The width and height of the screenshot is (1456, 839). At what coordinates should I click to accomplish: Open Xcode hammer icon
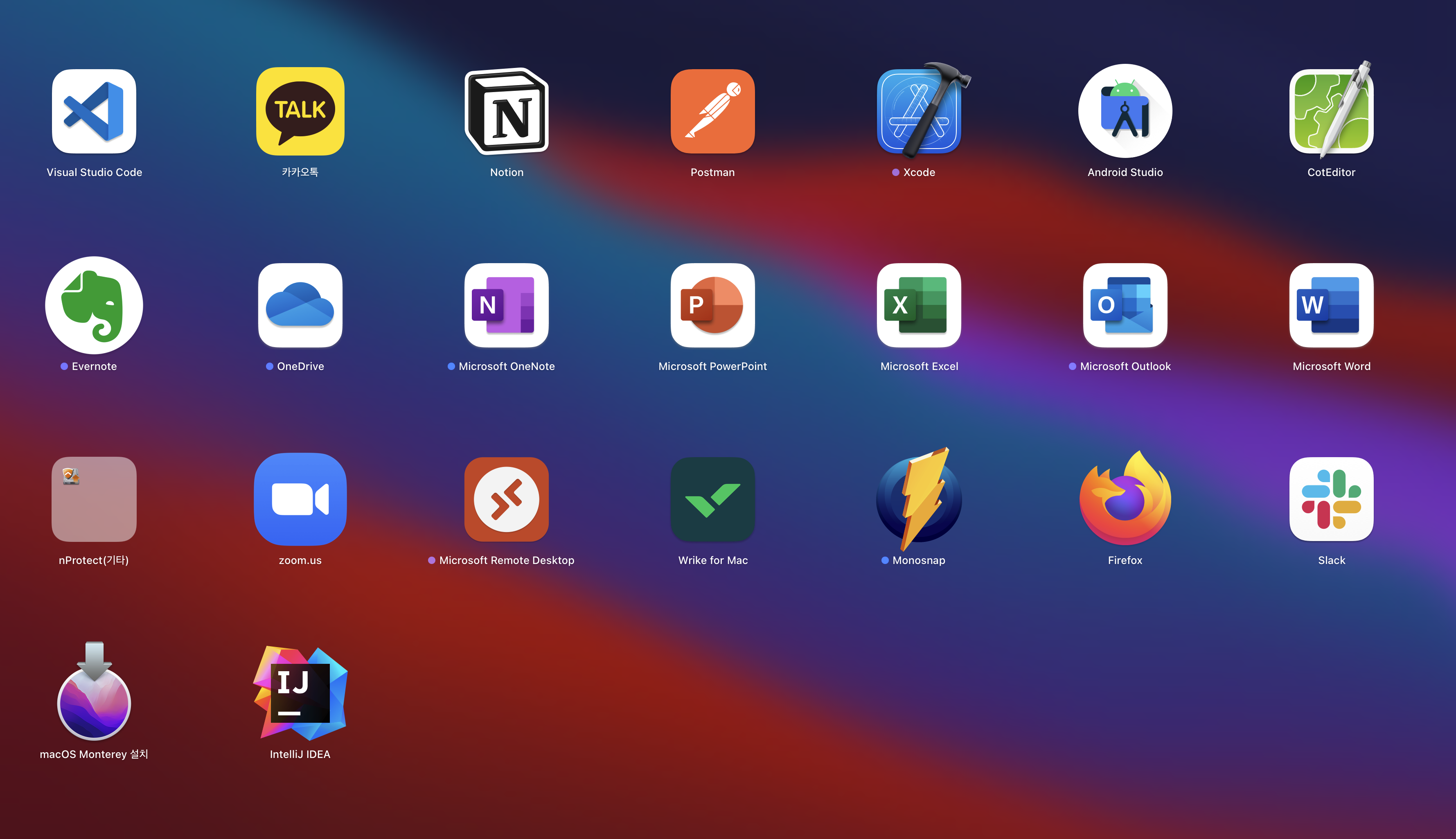pyautogui.click(x=919, y=112)
